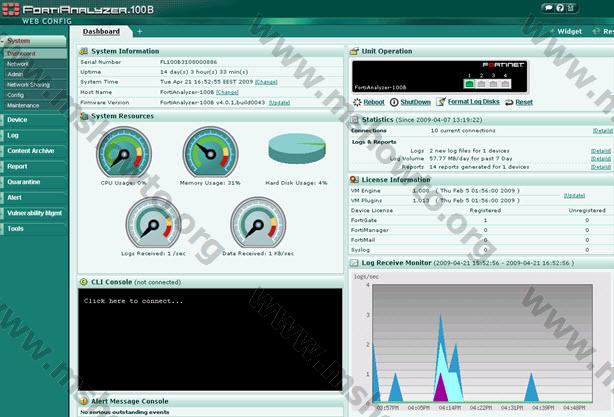This screenshot has width=614, height=417.
Task: Click the Log Receive Monitor graph
Action: tap(482, 343)
